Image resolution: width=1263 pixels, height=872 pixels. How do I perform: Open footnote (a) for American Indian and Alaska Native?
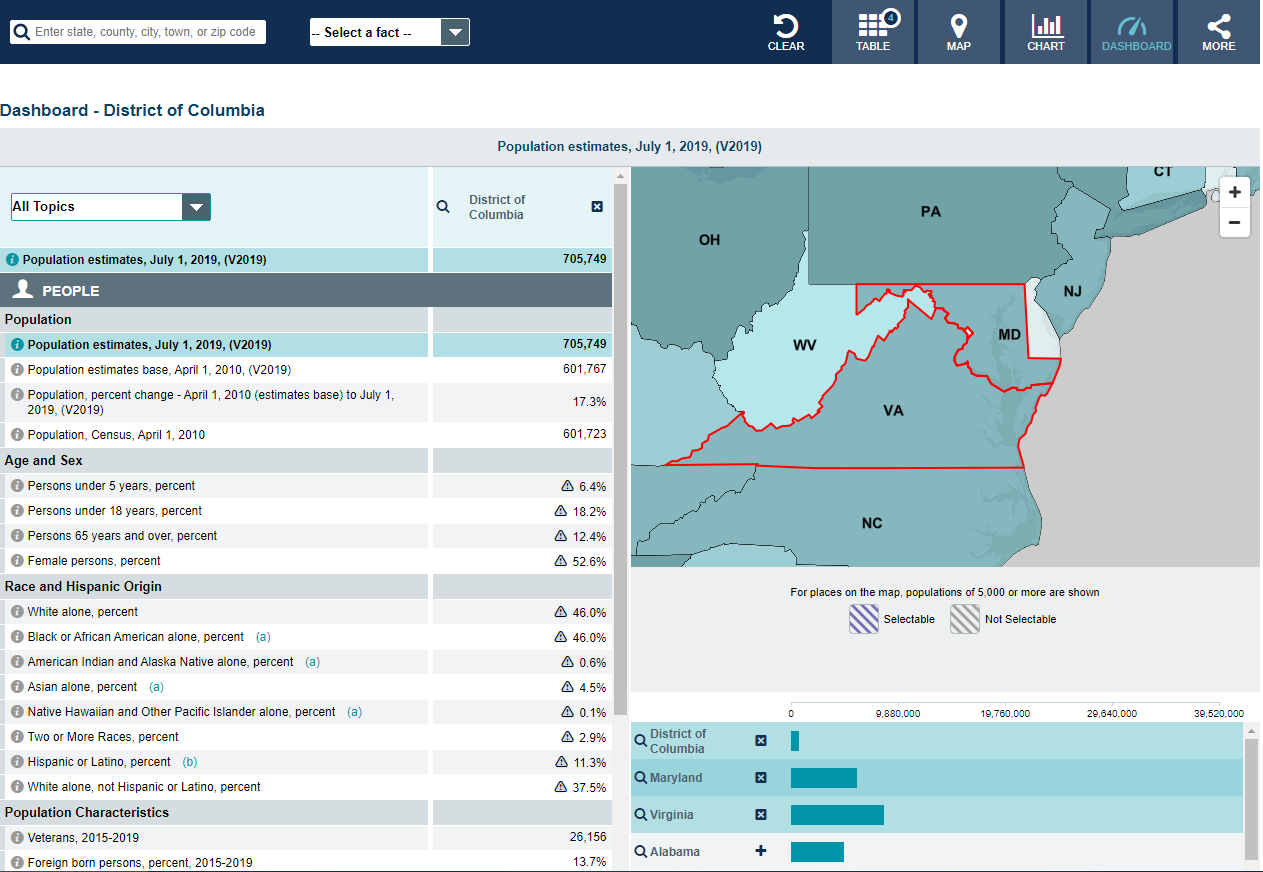point(312,662)
